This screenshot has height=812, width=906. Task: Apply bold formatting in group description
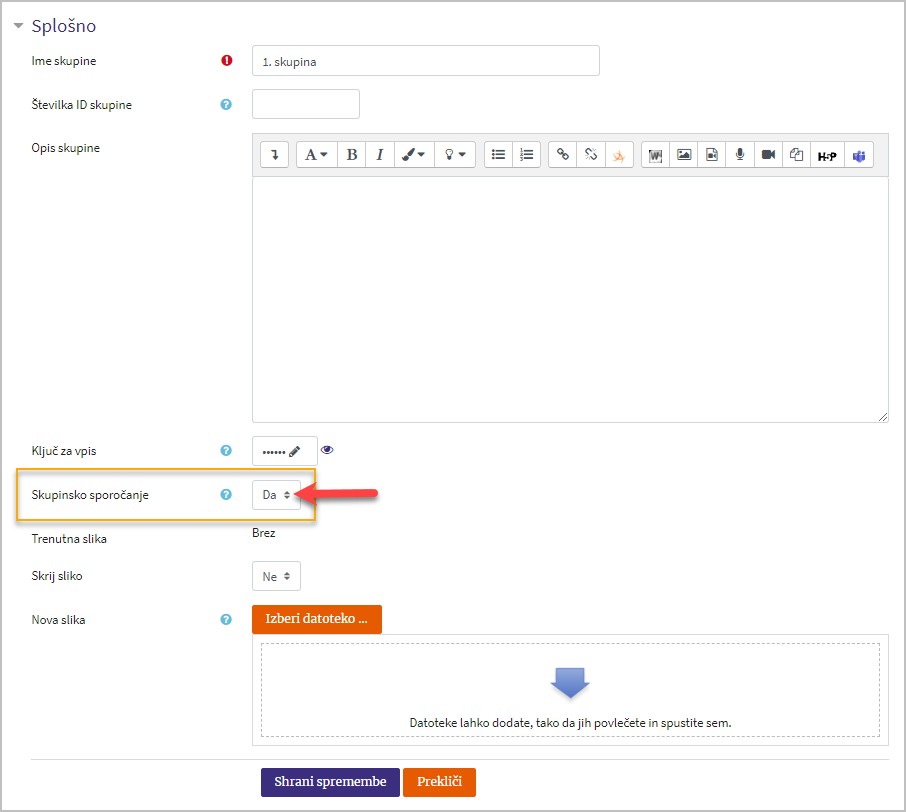351,155
